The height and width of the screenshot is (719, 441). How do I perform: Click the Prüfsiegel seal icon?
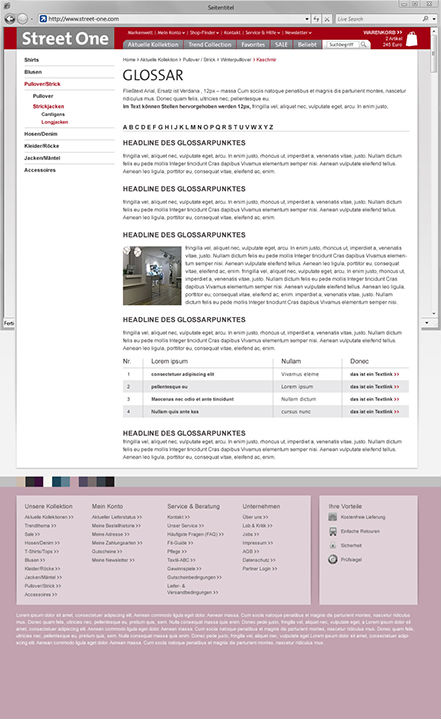(x=333, y=559)
